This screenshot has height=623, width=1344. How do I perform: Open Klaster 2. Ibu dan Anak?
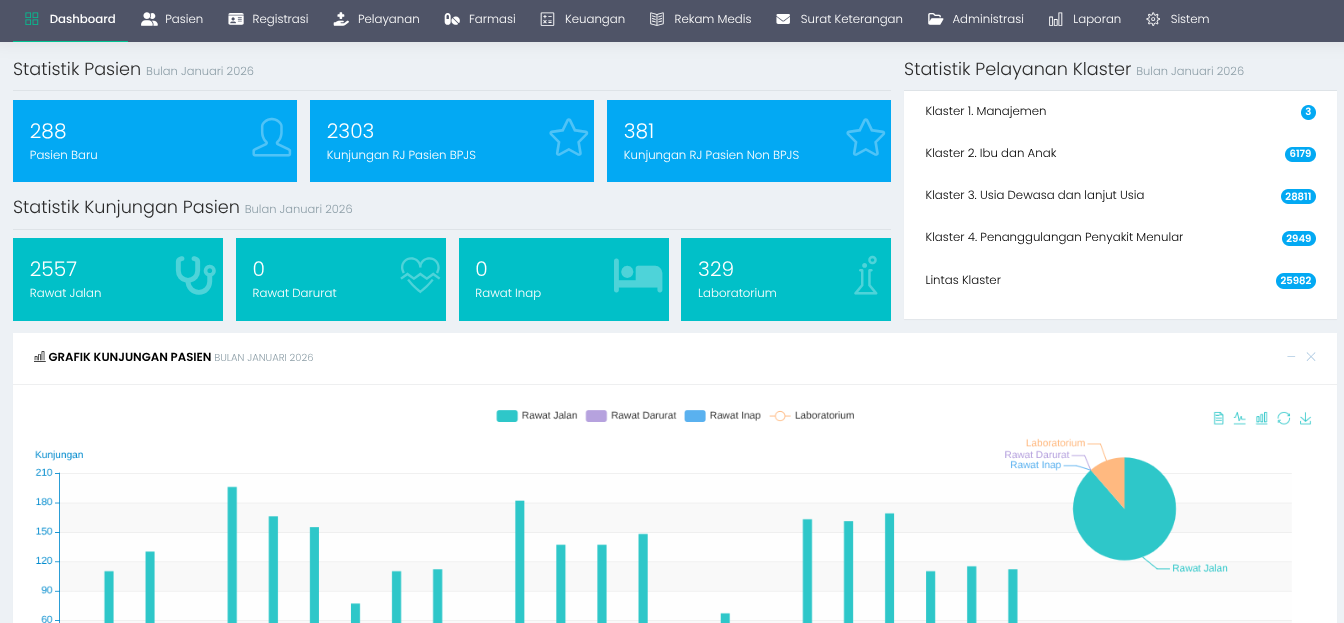[991, 153]
